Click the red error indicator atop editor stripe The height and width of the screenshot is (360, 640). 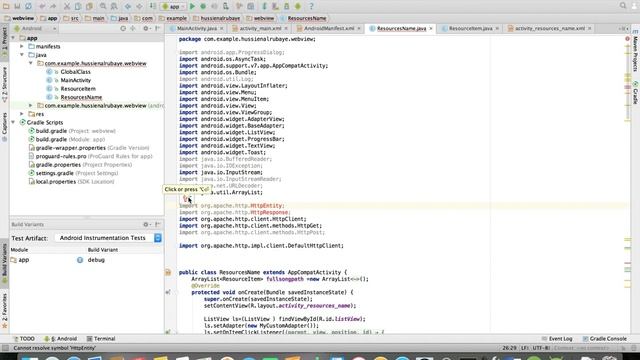[627, 39]
